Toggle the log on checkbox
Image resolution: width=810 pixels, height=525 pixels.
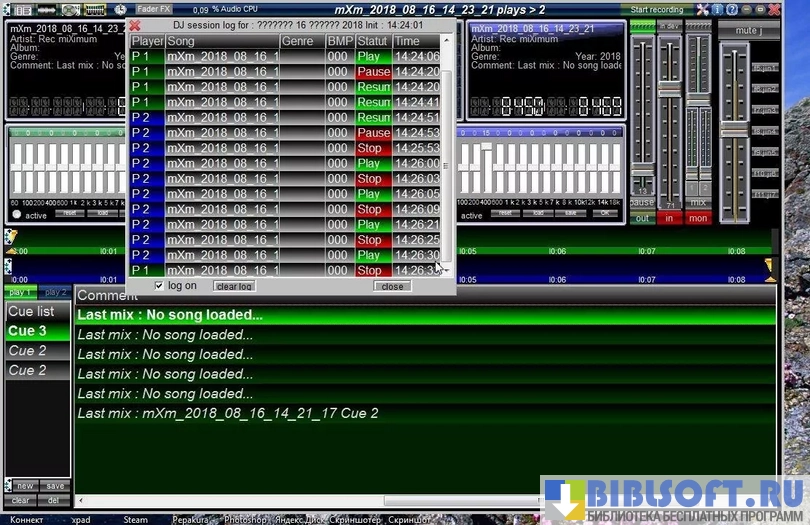158,286
